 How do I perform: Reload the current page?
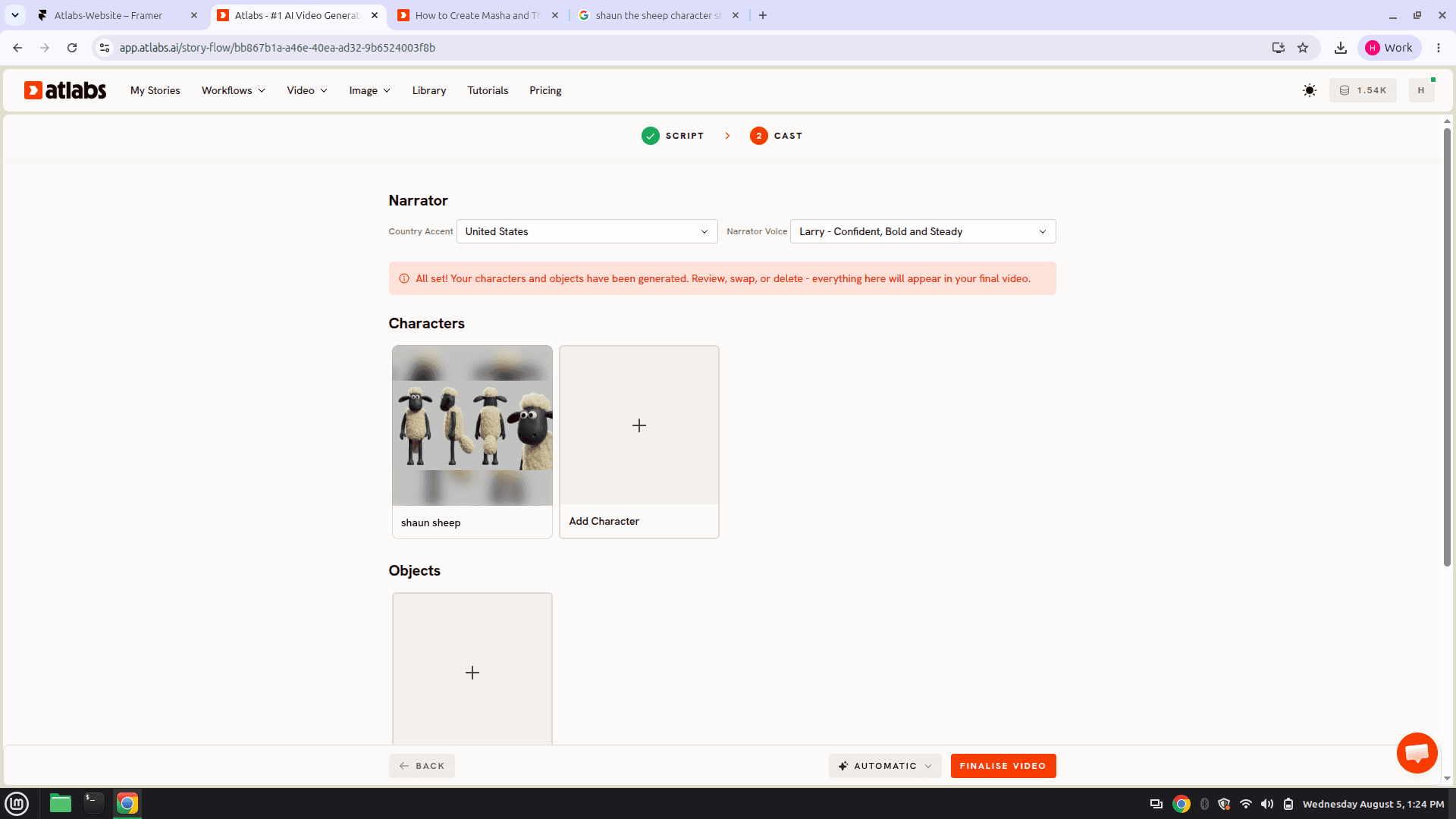pyautogui.click(x=72, y=48)
